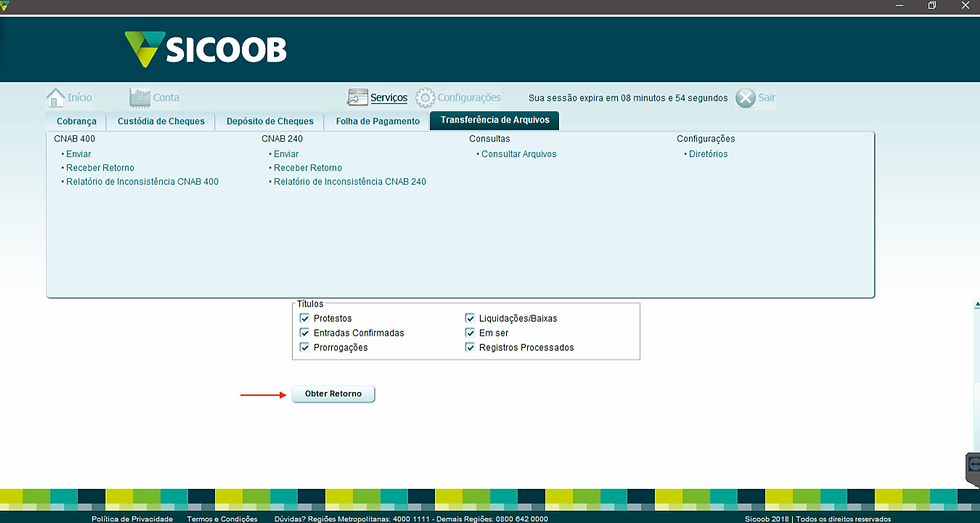Uncheck the Liquidações/Baixas checkbox
Image resolution: width=980 pixels, height=523 pixels.
point(470,318)
